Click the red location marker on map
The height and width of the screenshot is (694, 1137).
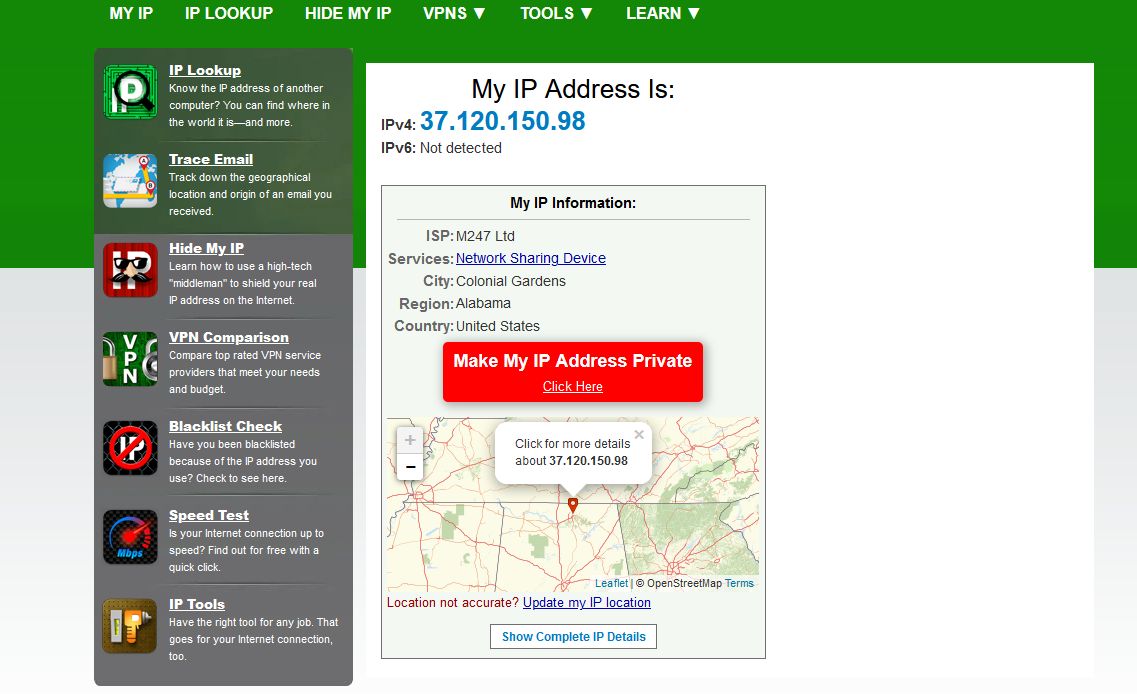[573, 505]
